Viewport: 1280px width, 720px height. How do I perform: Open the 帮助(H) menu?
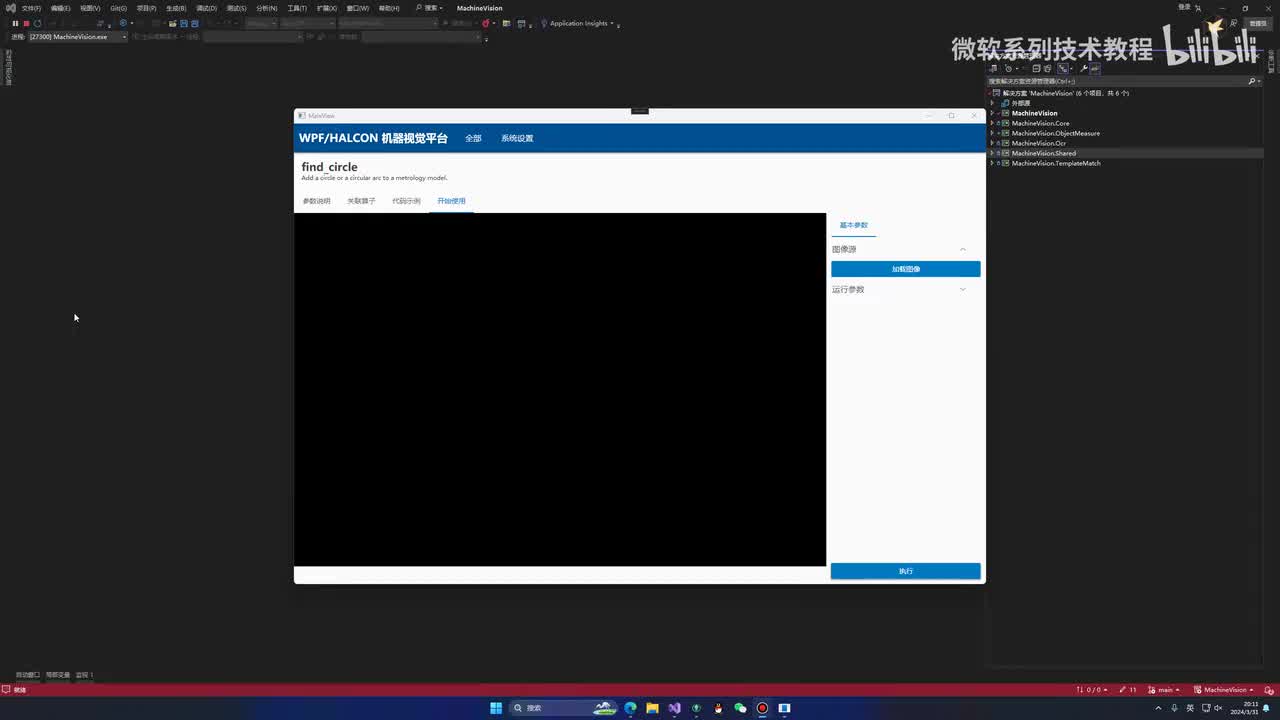(389, 8)
